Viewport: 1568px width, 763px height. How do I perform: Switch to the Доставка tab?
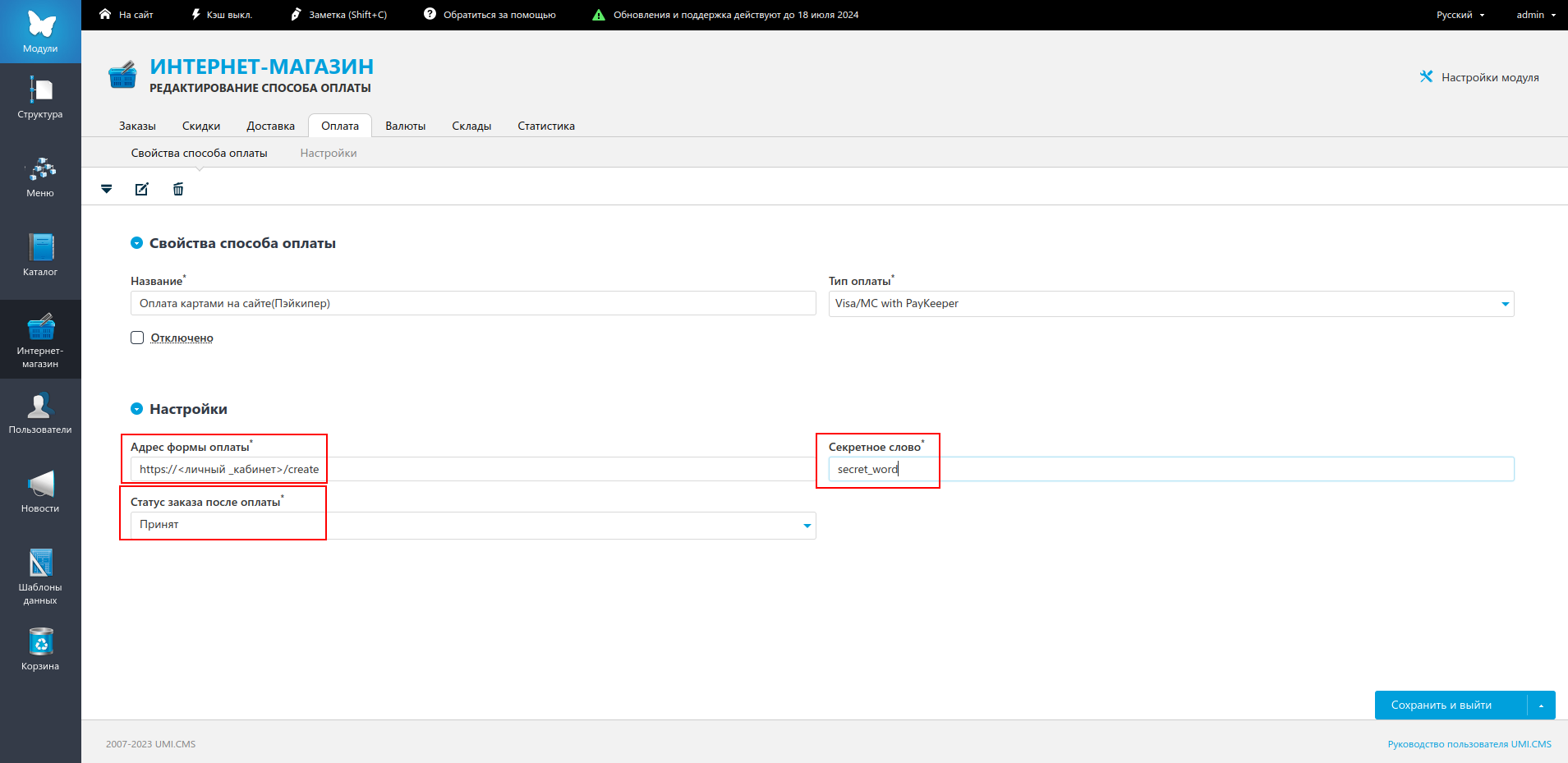(270, 126)
